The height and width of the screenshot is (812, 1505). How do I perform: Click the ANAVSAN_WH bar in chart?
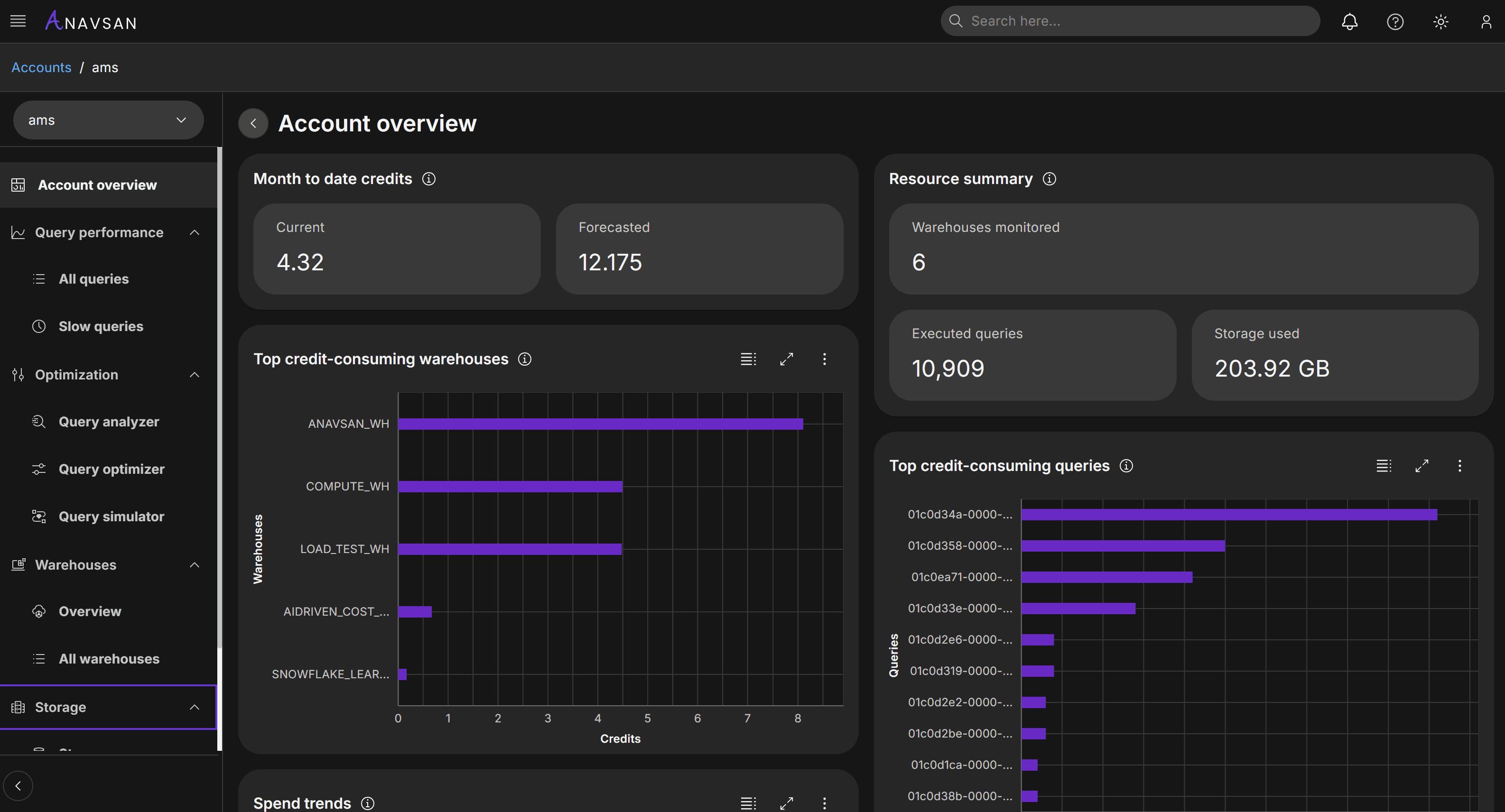tap(600, 424)
